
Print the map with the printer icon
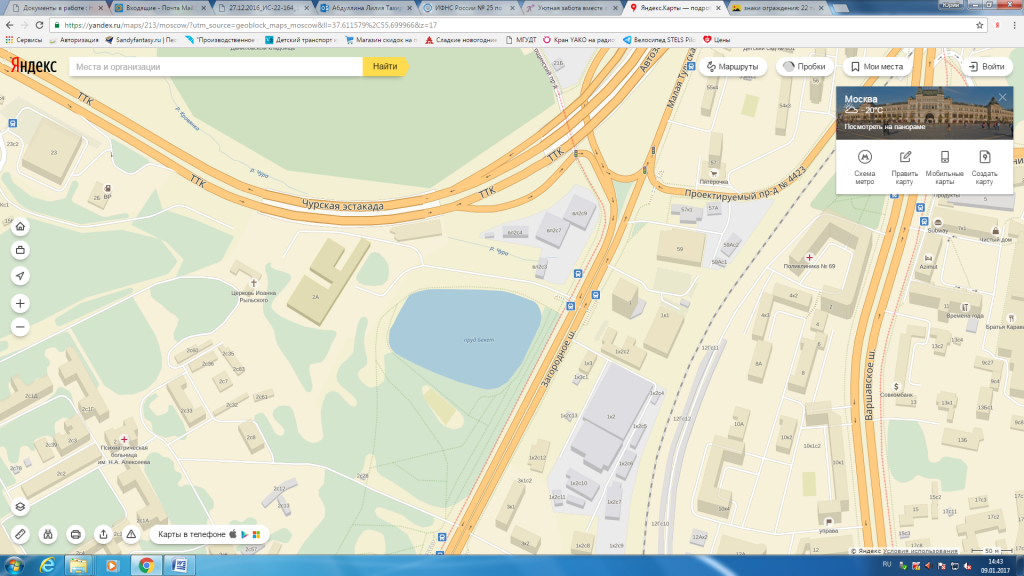76,534
